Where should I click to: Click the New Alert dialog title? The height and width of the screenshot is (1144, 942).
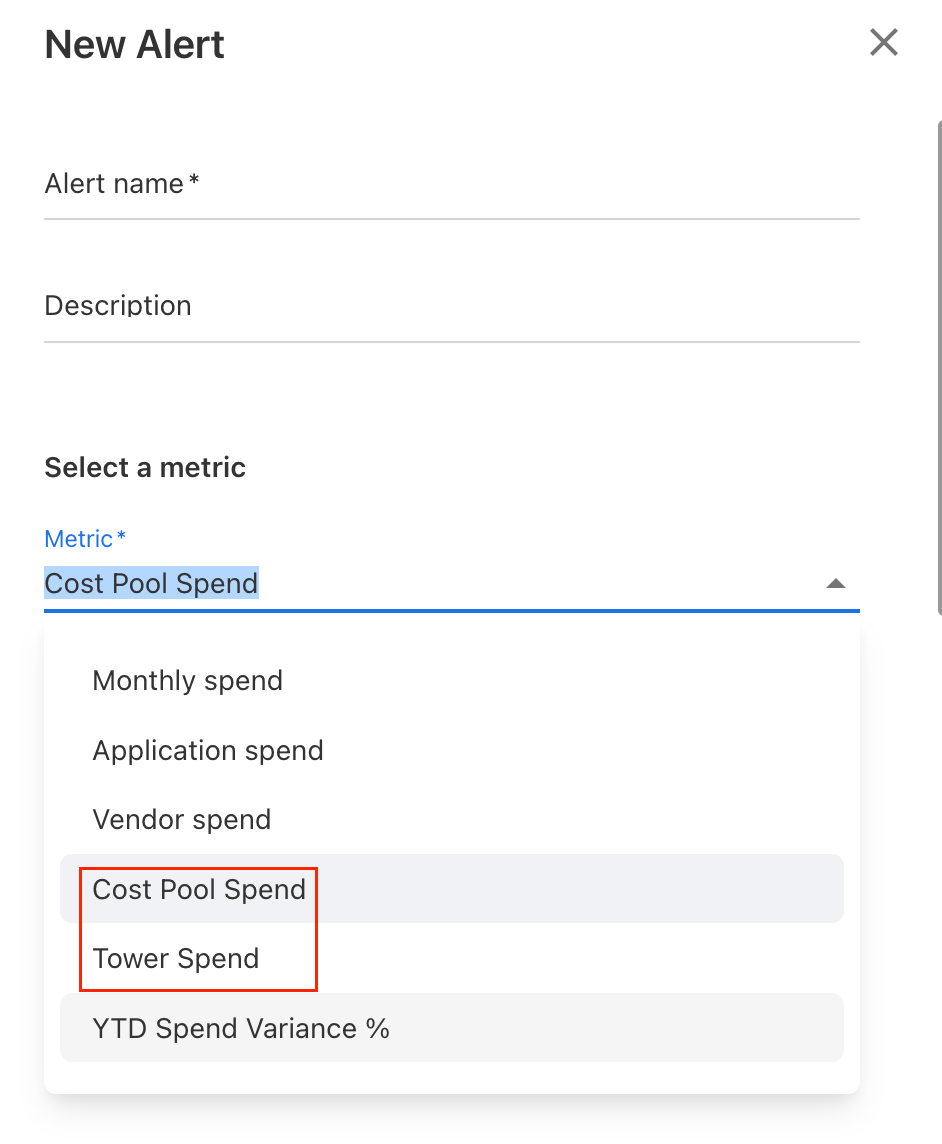[x=133, y=44]
